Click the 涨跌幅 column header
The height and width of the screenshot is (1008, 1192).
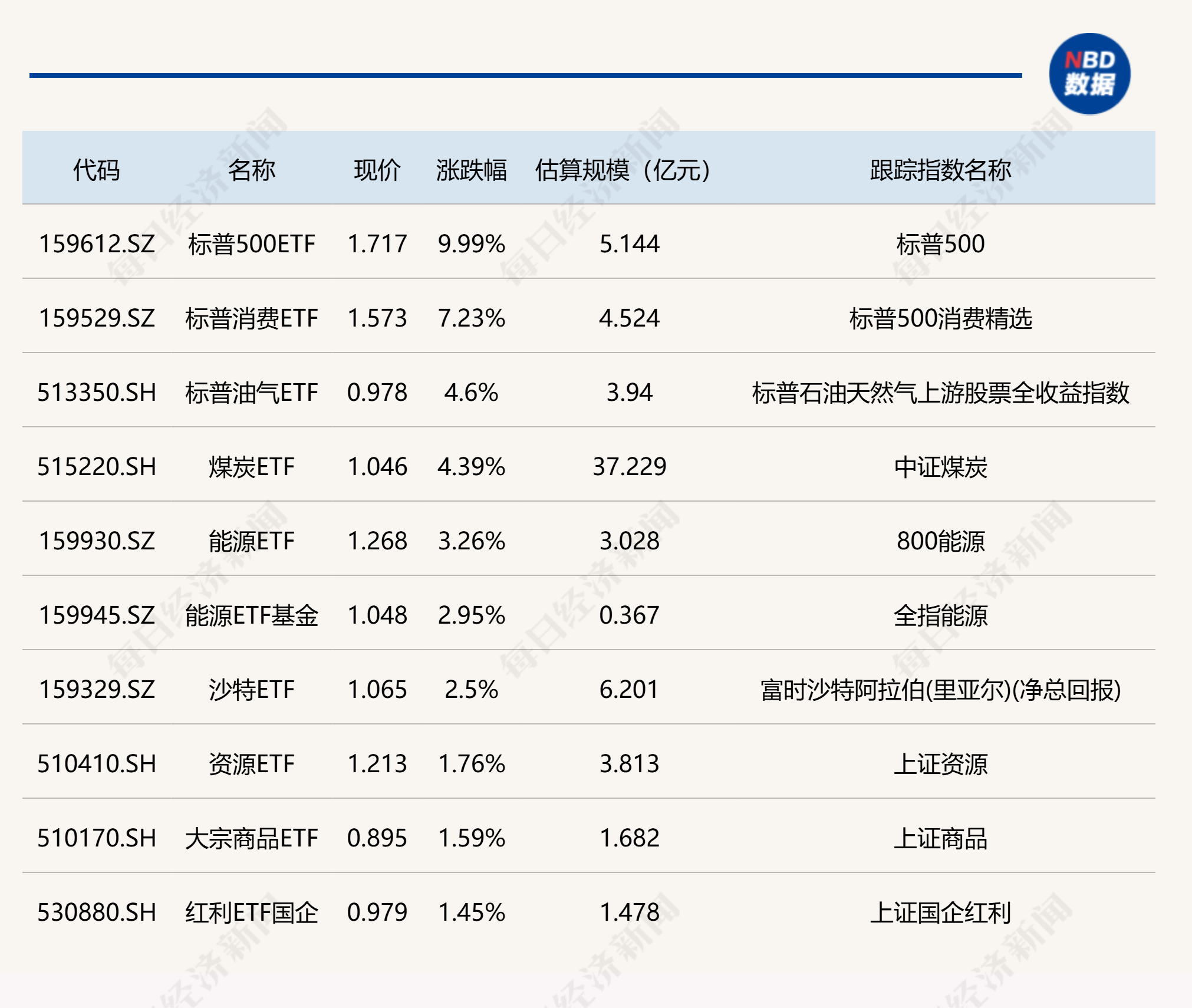point(471,170)
